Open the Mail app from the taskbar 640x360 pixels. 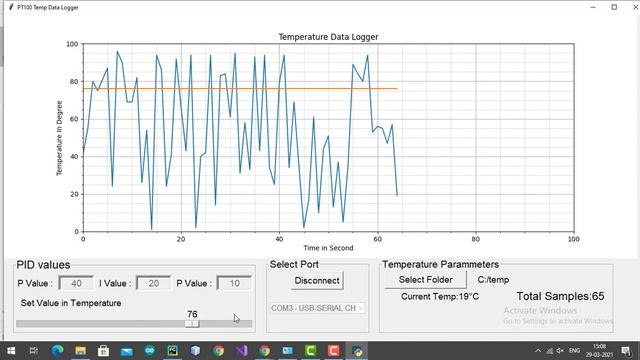pos(127,351)
